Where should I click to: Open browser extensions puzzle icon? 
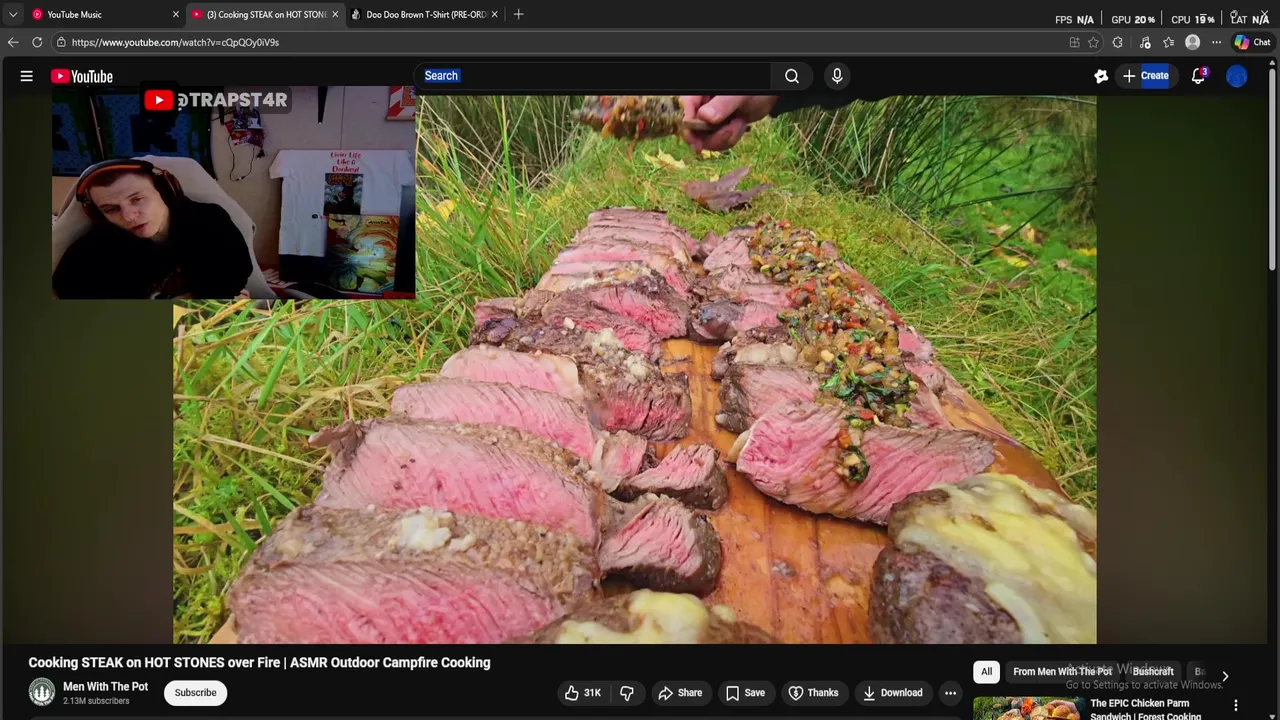point(1118,42)
